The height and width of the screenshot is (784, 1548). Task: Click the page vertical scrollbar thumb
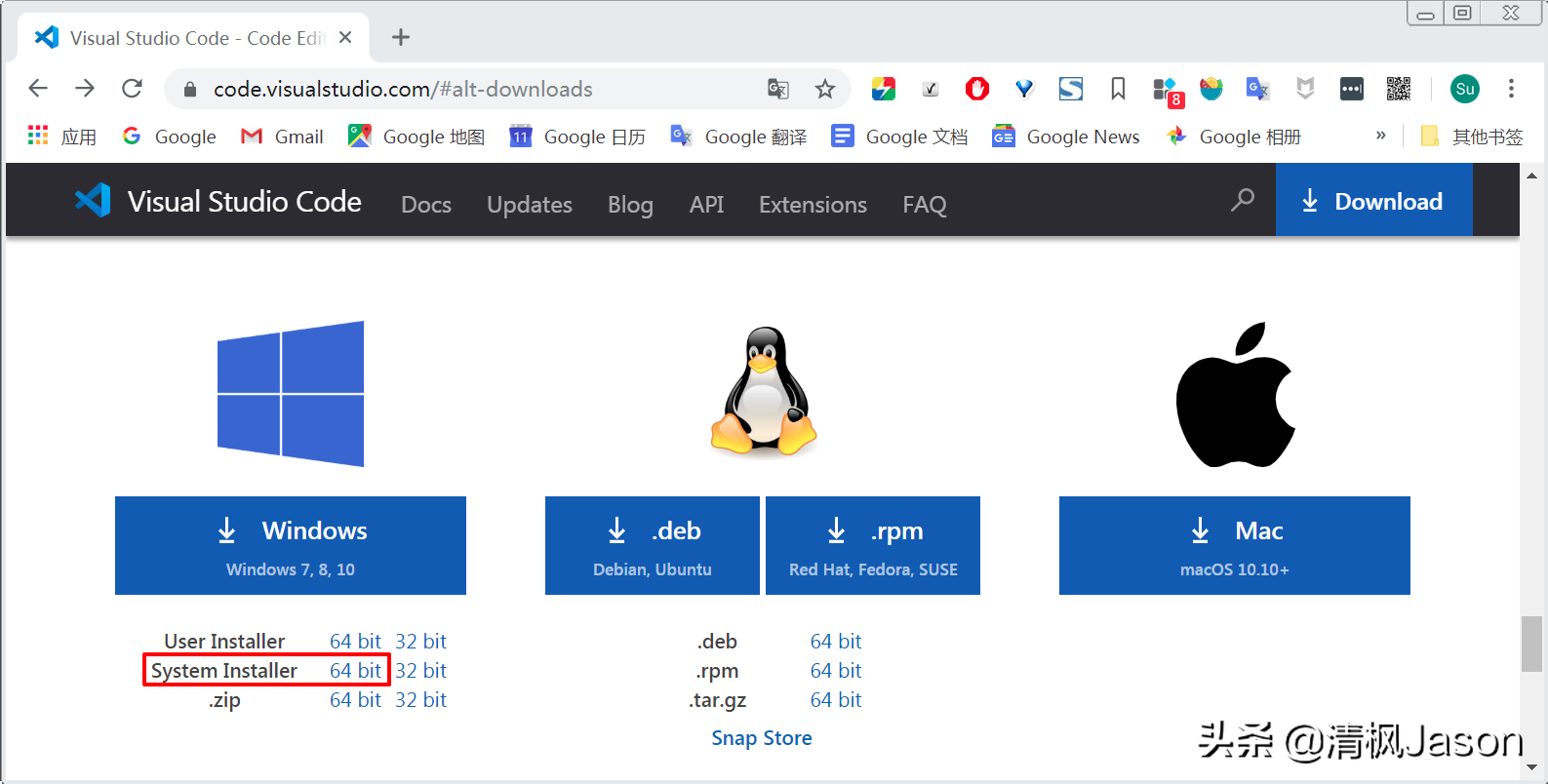(x=1531, y=644)
